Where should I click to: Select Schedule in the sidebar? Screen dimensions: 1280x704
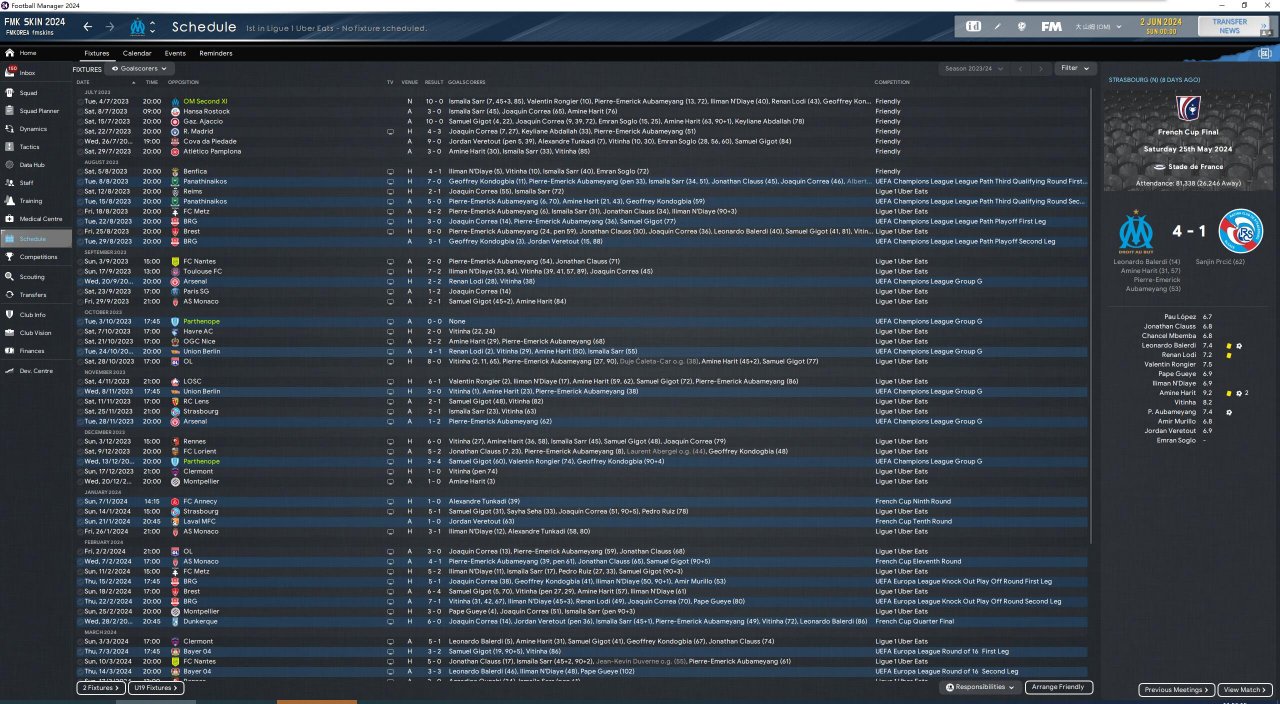tap(36, 239)
